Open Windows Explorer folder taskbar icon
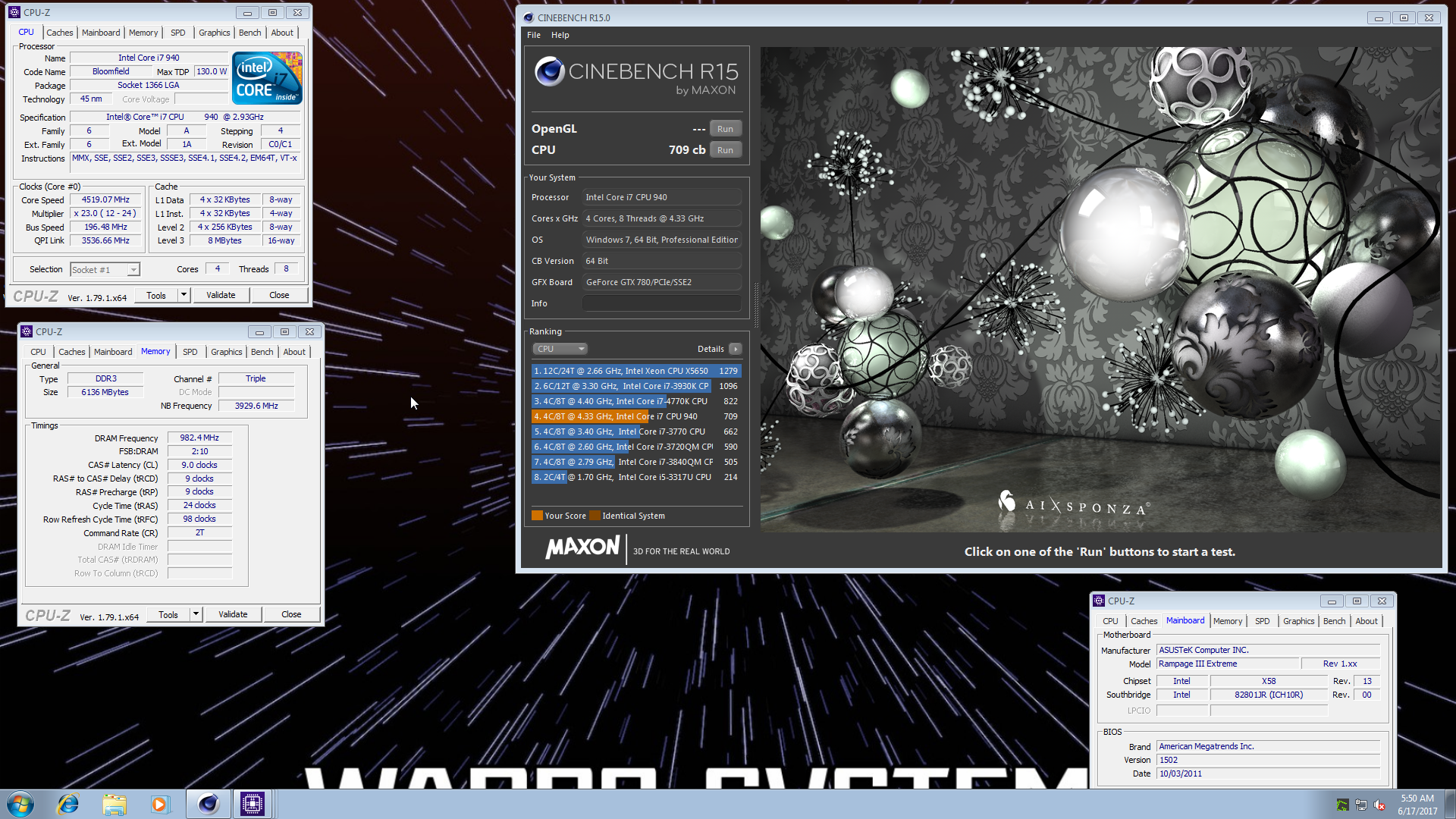Screen dimensions: 1456x819 (x=115, y=804)
